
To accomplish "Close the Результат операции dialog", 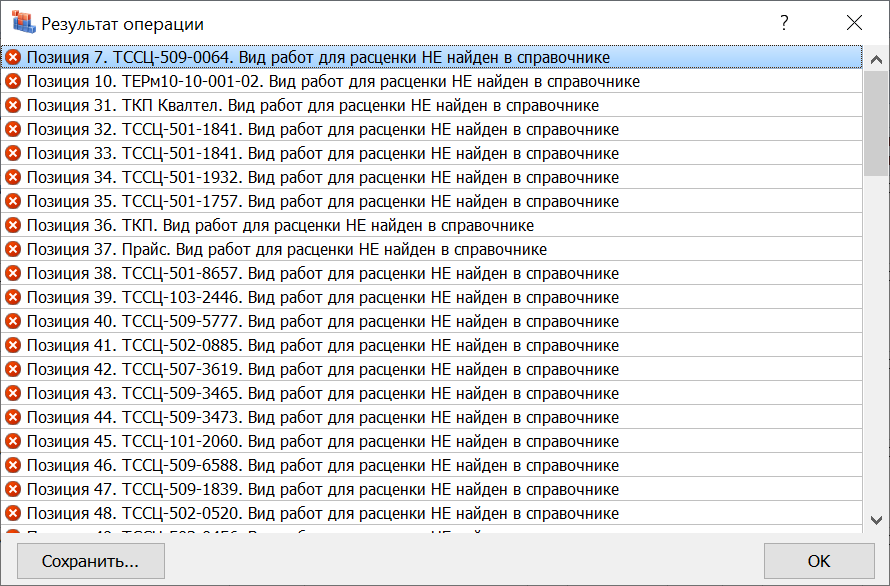I will point(854,23).
